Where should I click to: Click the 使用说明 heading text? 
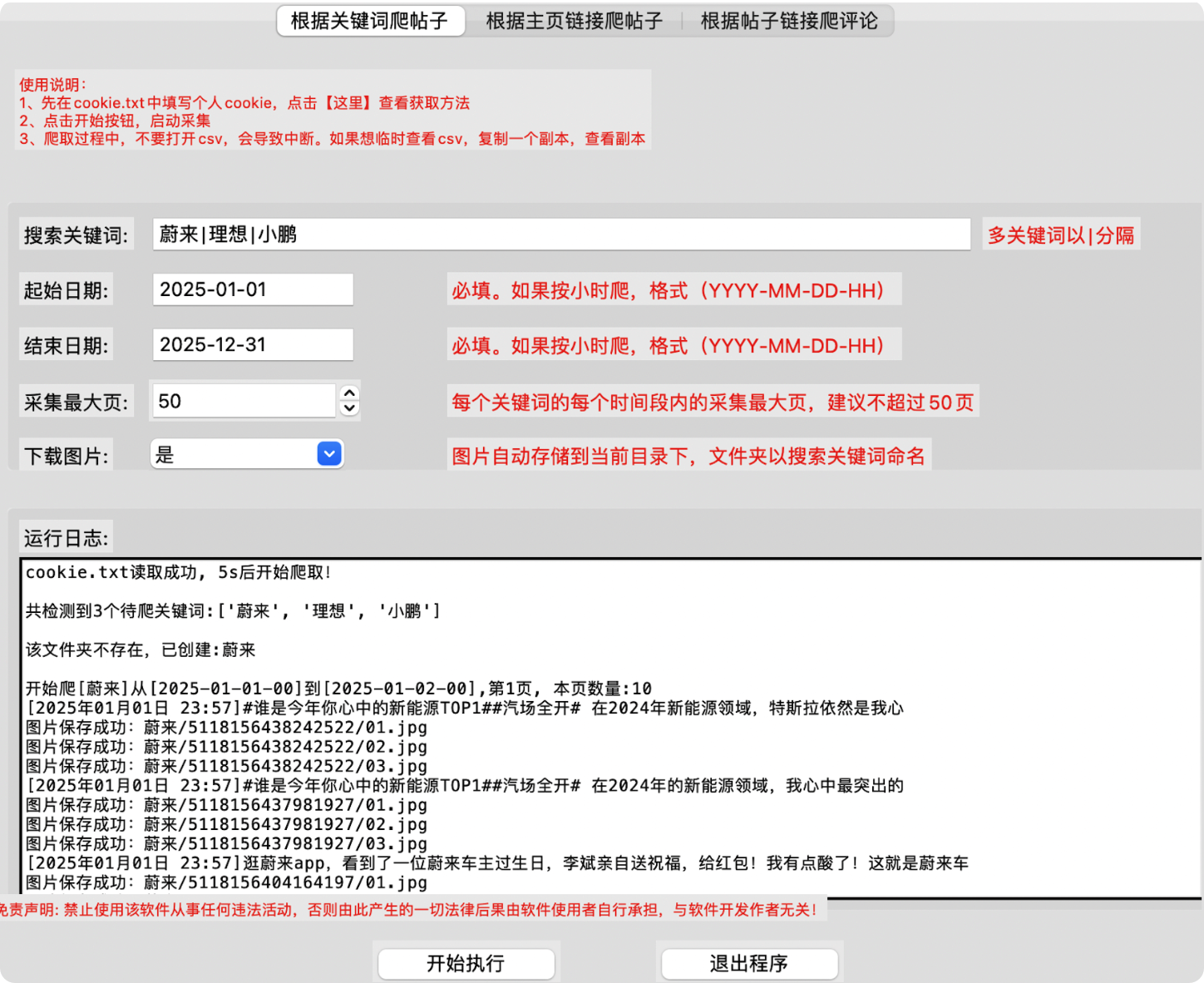tap(53, 85)
